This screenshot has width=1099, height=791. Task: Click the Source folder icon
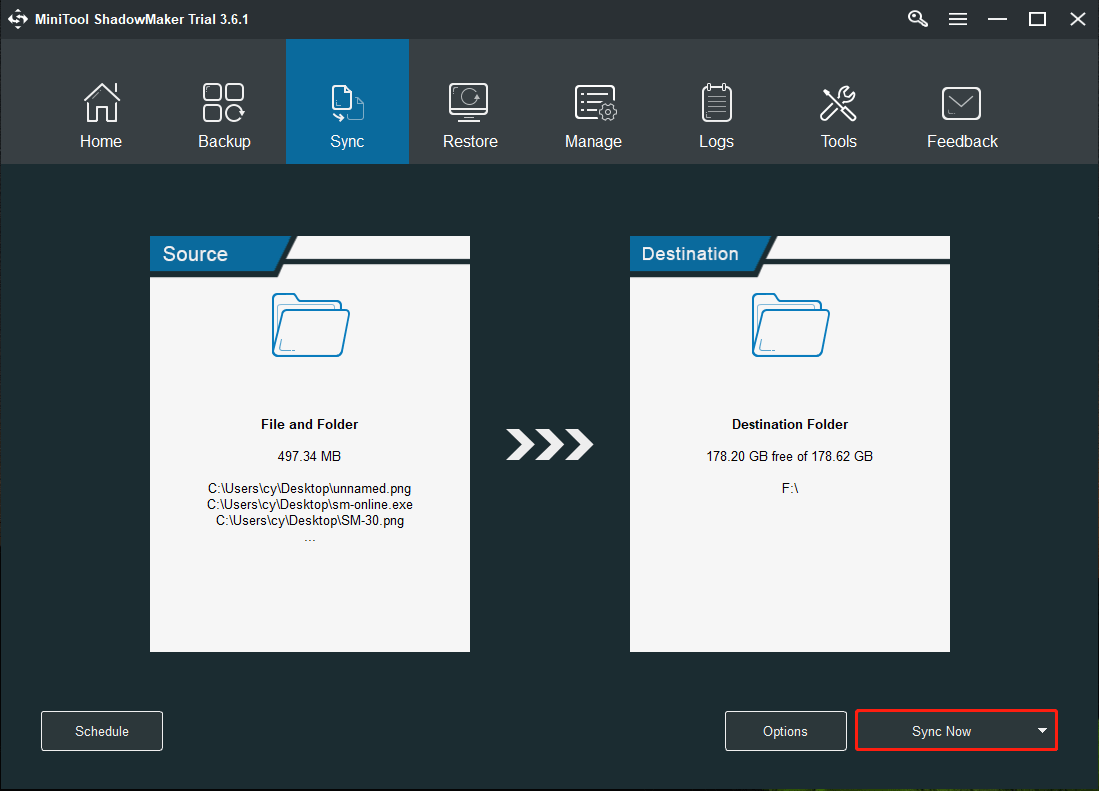pyautogui.click(x=310, y=325)
